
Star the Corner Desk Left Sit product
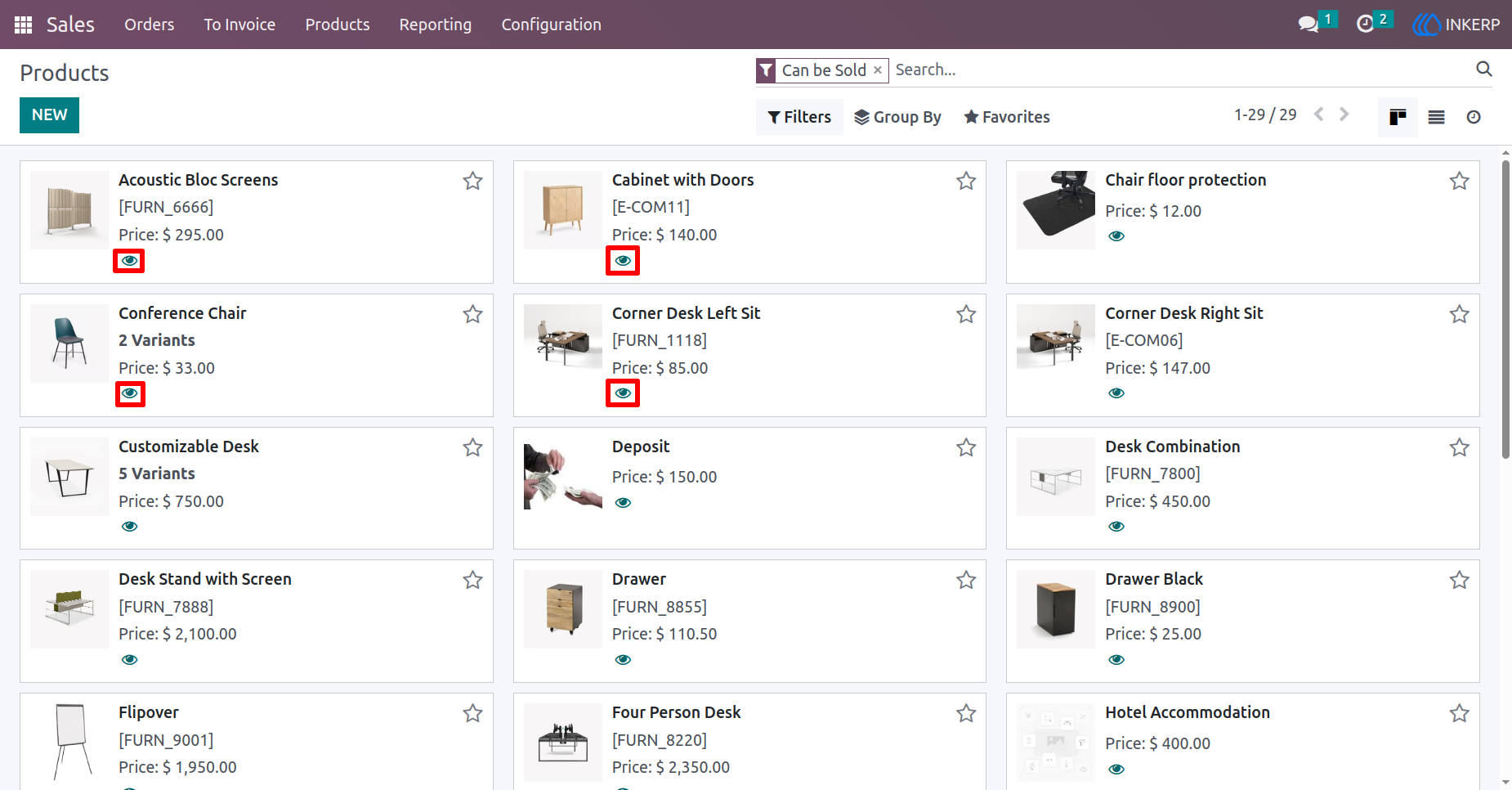tap(966, 314)
